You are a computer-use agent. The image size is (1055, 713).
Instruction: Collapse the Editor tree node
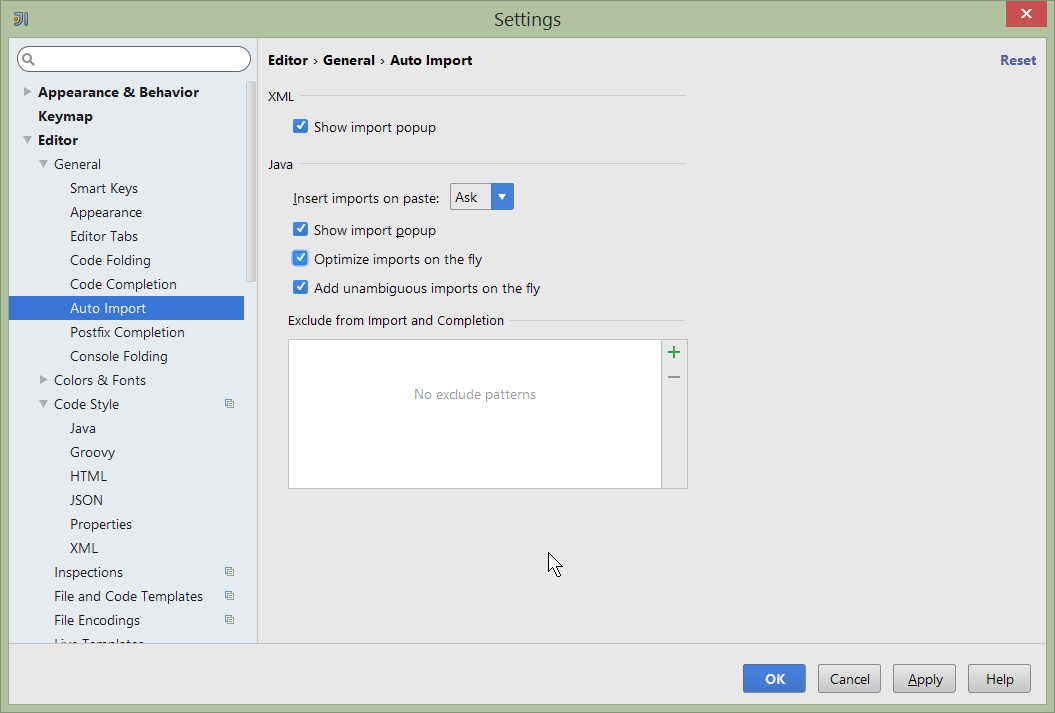tap(27, 140)
